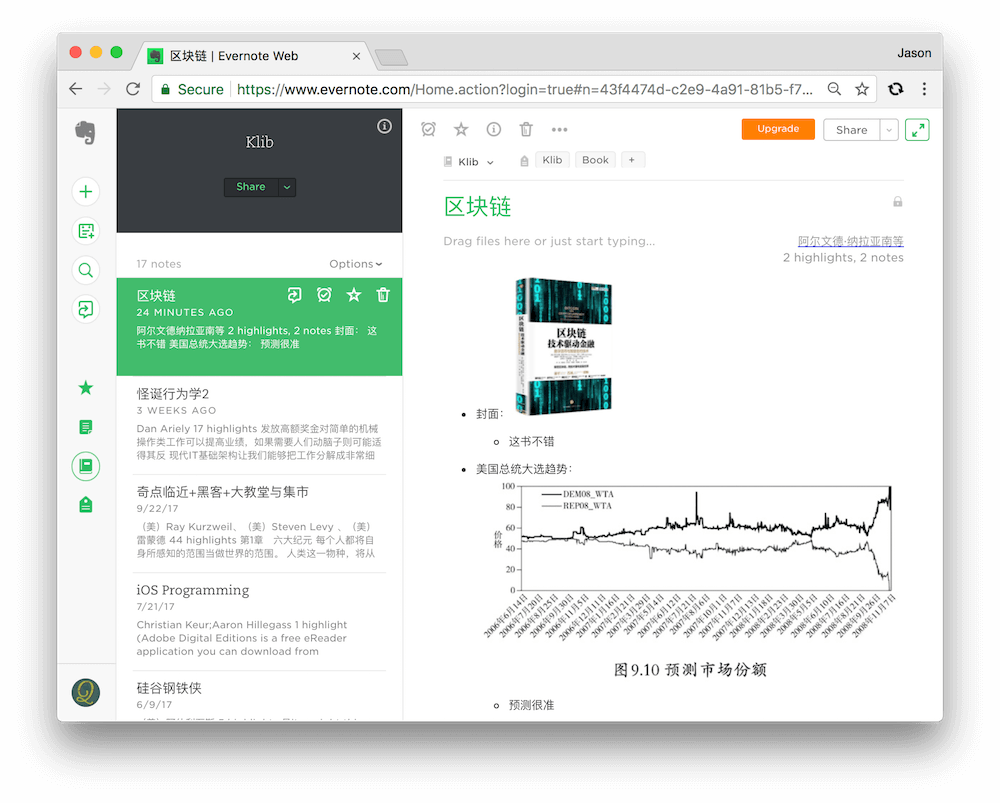Add a new tag with plus
Screen dimensions: 1000x803
pyautogui.click(x=631, y=160)
